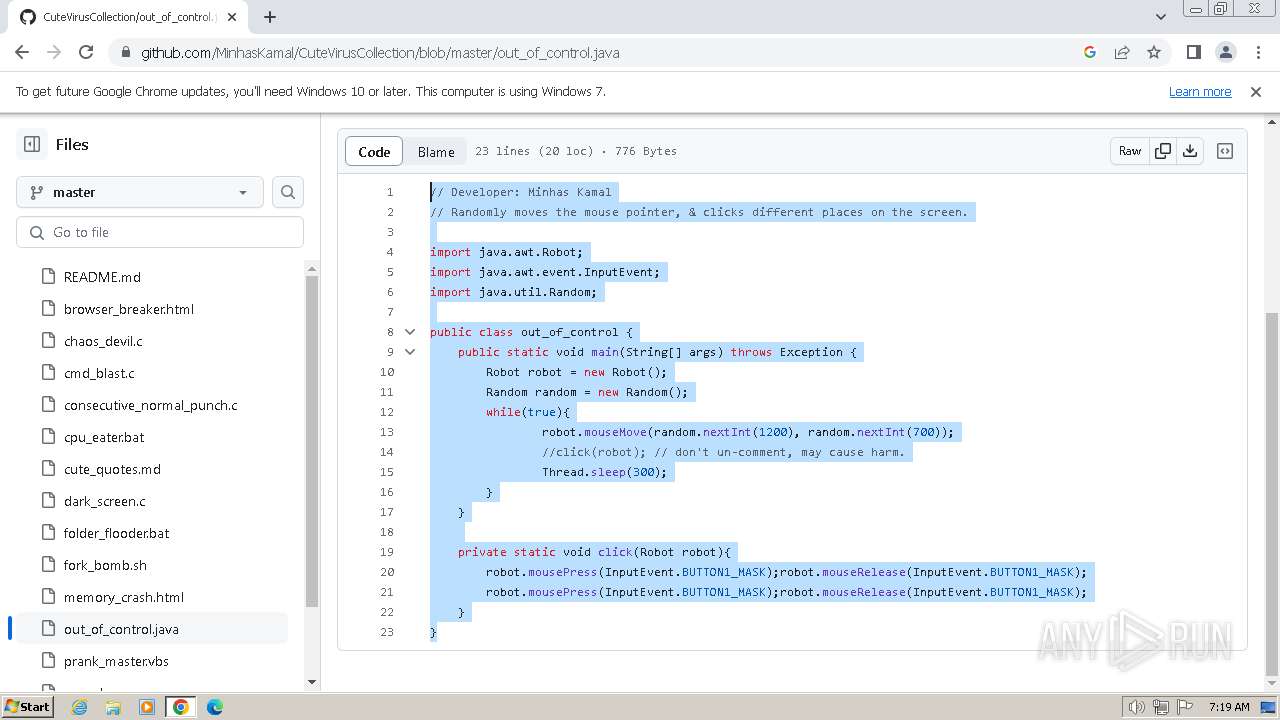Click the 'Thread.sleep(300);' code line
Viewport: 1280px width, 720px height.
(604, 472)
